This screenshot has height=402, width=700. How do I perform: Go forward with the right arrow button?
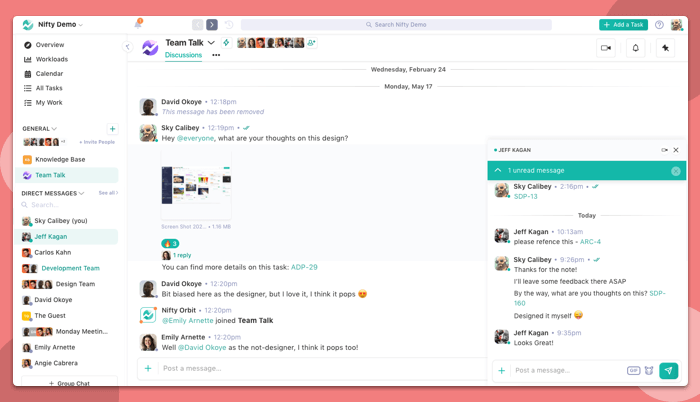point(212,25)
